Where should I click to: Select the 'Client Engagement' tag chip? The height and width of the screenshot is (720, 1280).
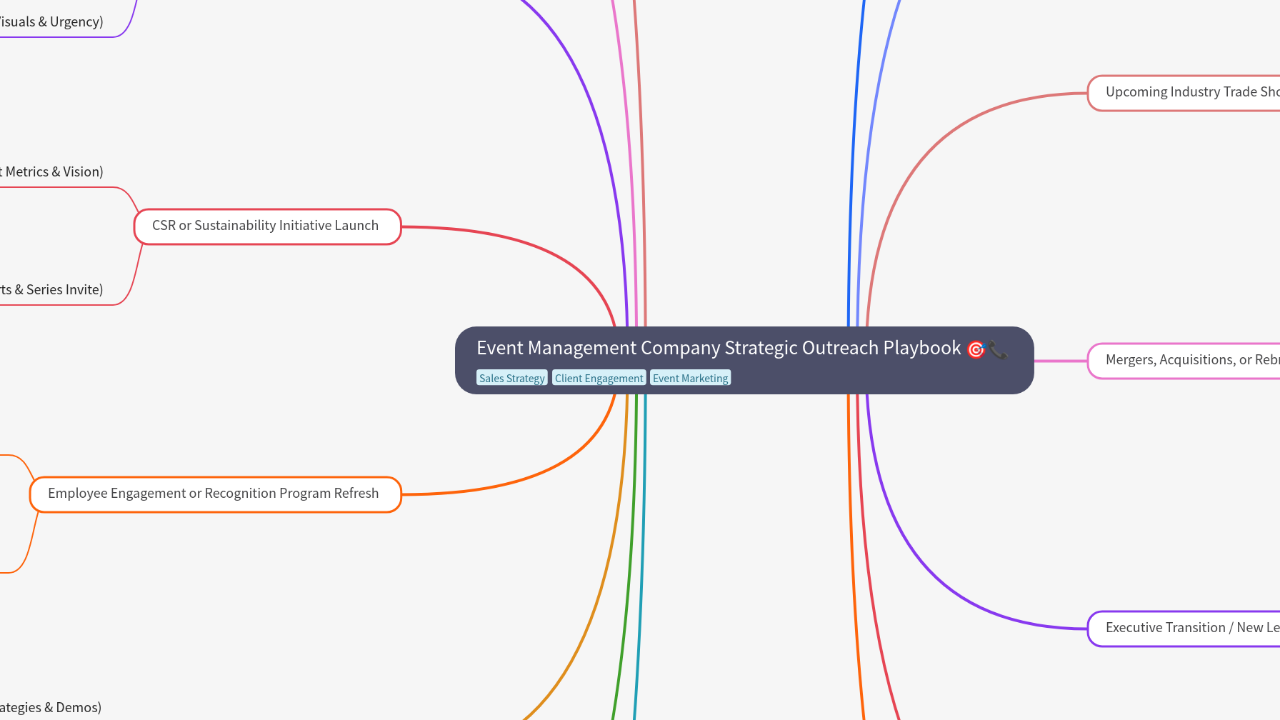pyautogui.click(x=599, y=378)
